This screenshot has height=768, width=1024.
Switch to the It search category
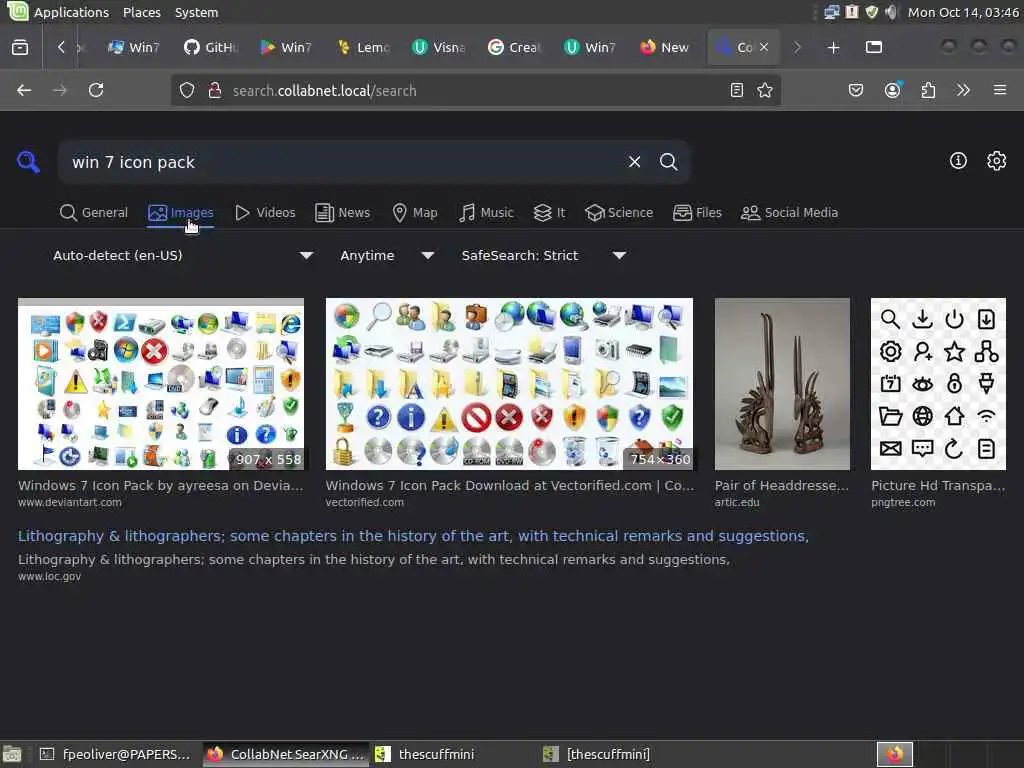coord(549,212)
